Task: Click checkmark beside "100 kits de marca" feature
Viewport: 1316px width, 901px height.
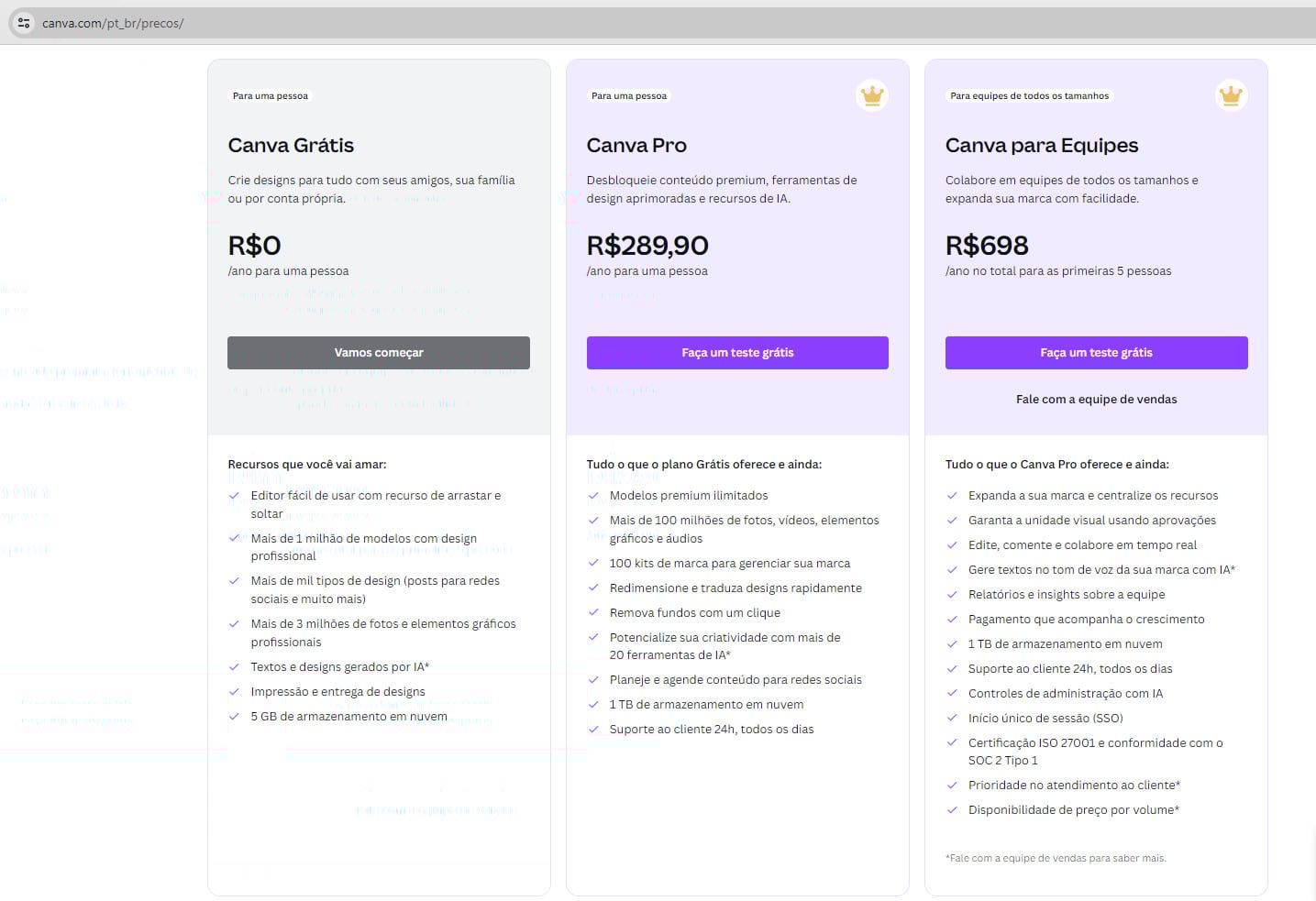Action: pyautogui.click(x=593, y=564)
